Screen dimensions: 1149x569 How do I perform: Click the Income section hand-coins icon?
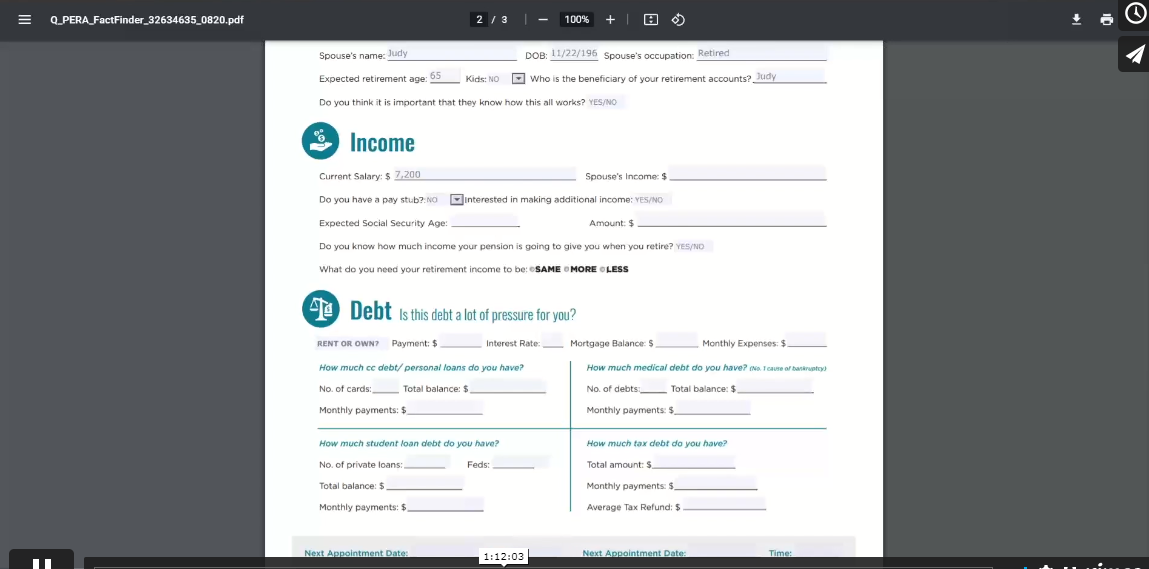point(320,141)
